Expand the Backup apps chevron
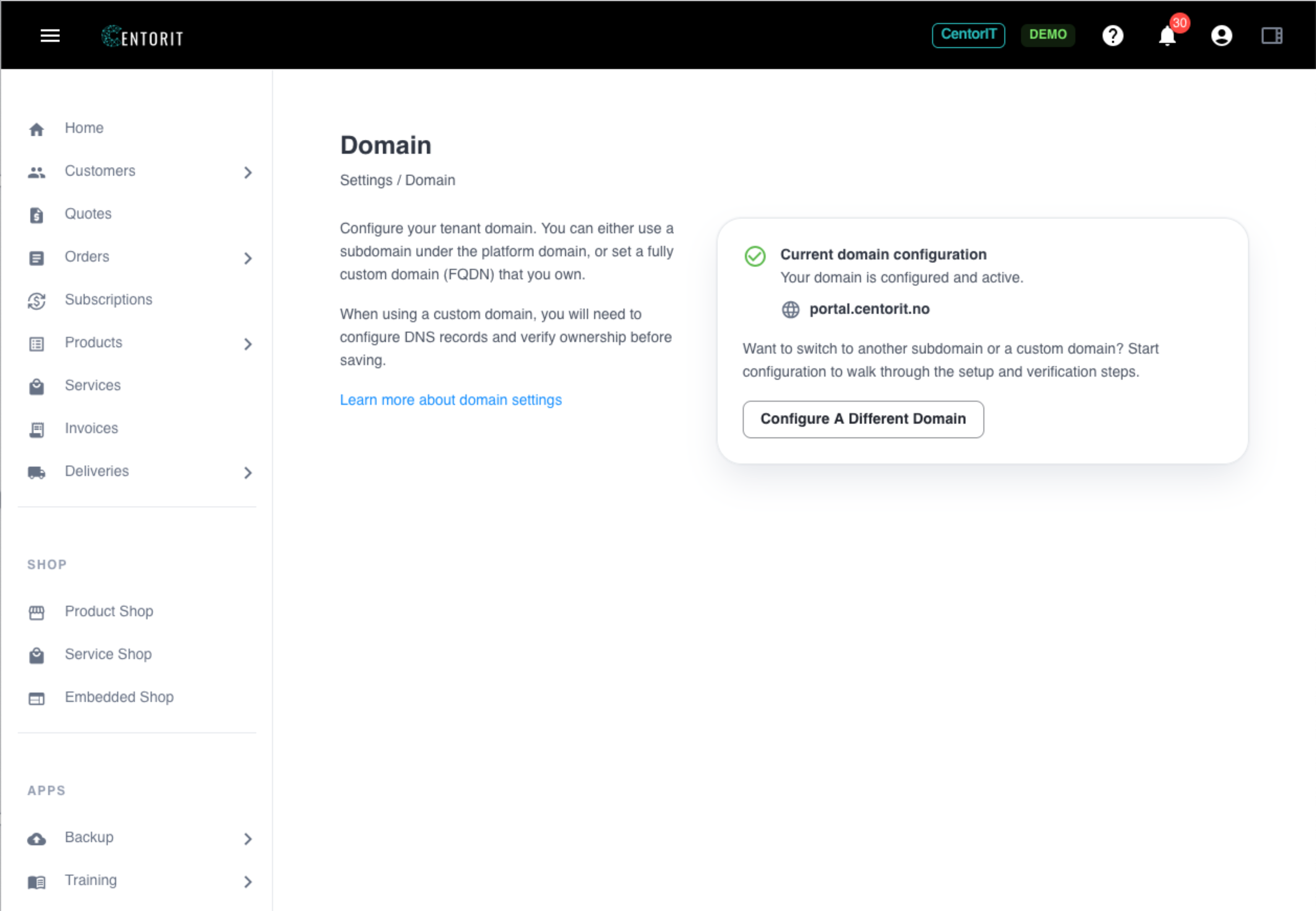 click(x=248, y=838)
